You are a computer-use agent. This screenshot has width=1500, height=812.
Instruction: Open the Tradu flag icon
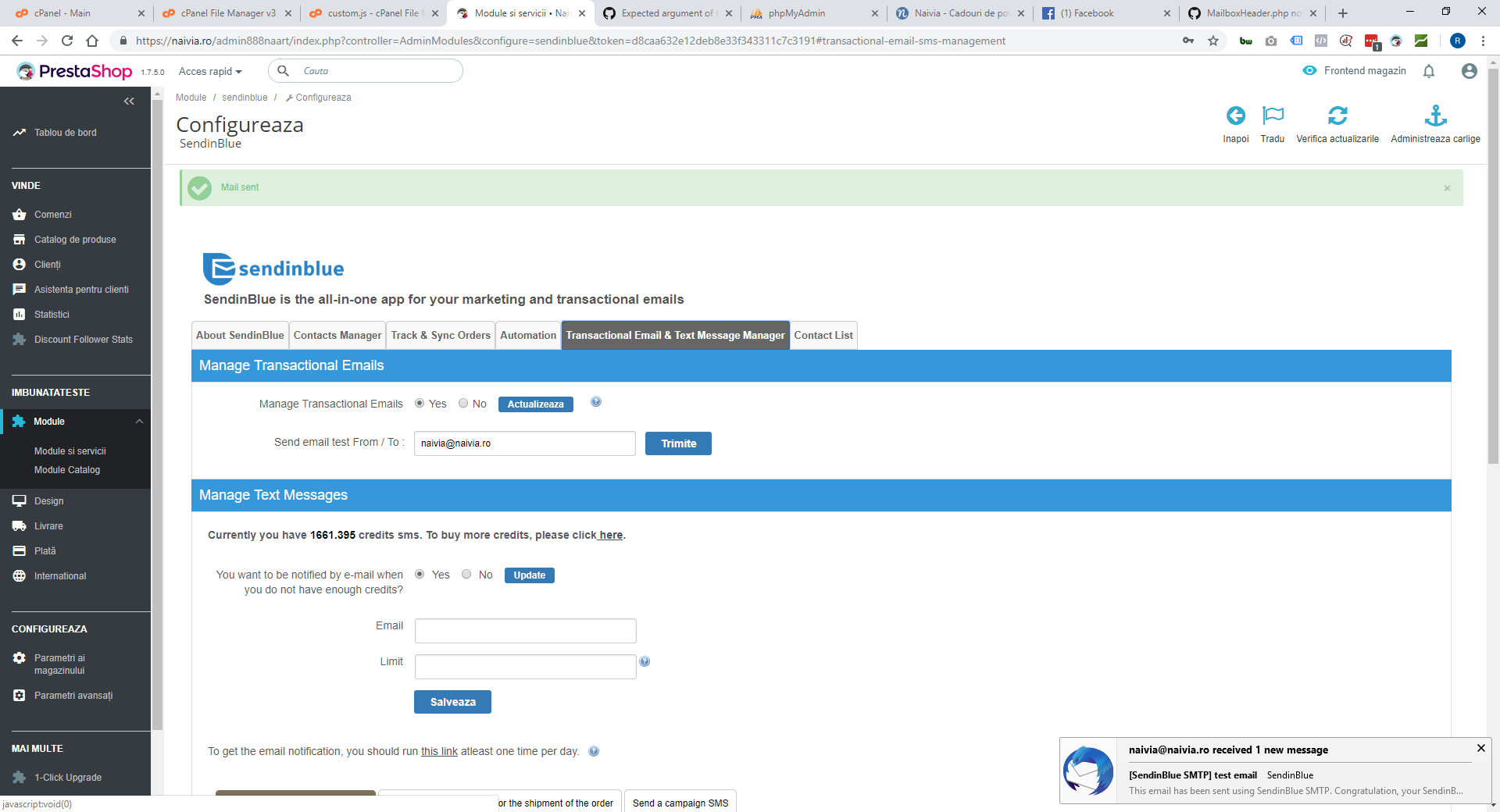point(1273,116)
